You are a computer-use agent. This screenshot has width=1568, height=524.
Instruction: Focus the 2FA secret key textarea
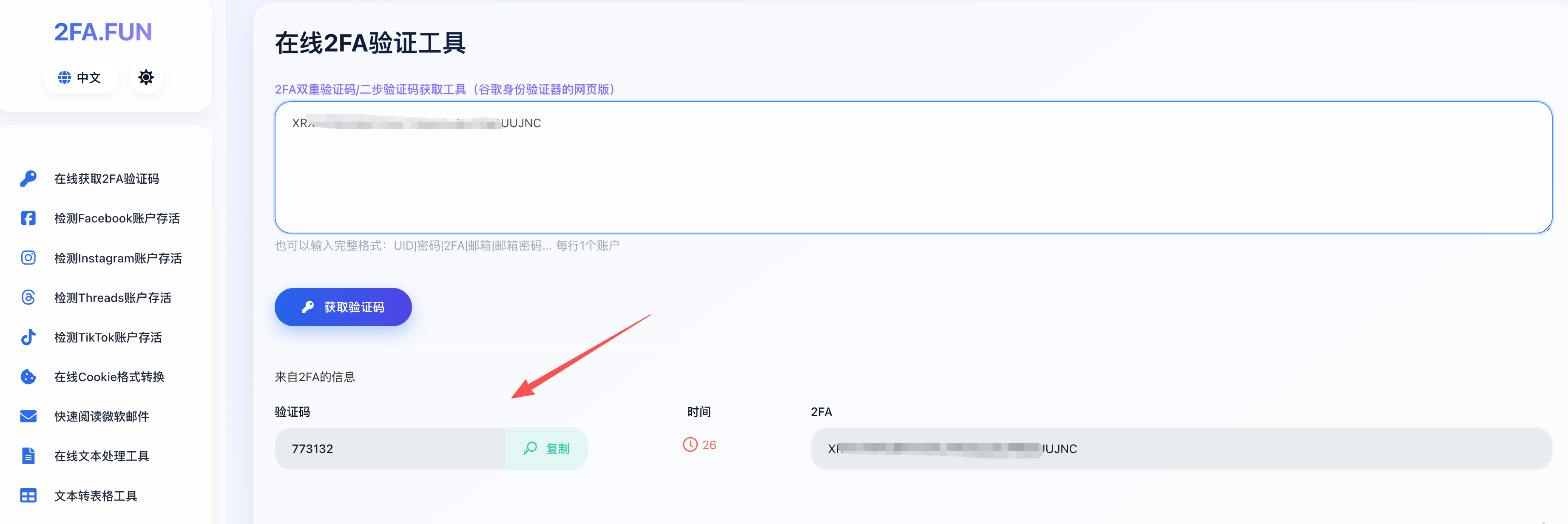click(x=913, y=167)
